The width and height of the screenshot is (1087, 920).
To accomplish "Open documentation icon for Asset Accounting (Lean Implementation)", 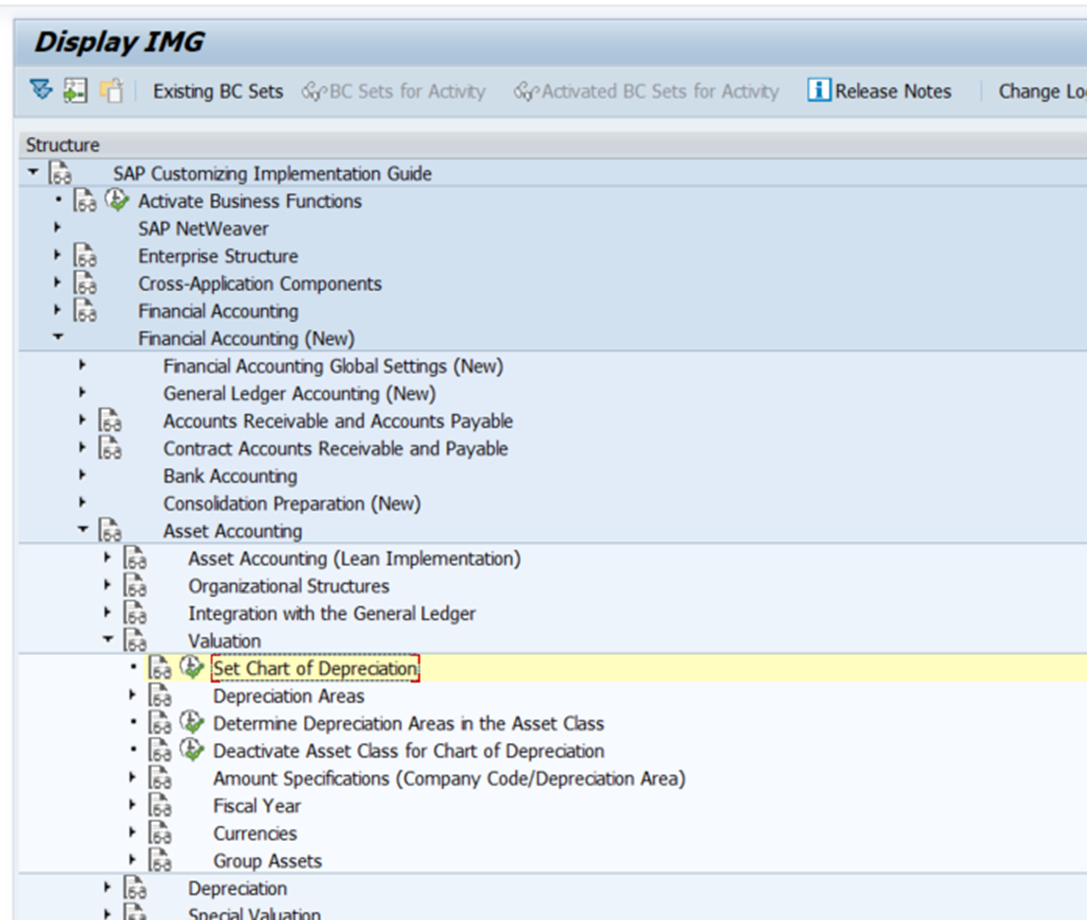I will point(134,557).
